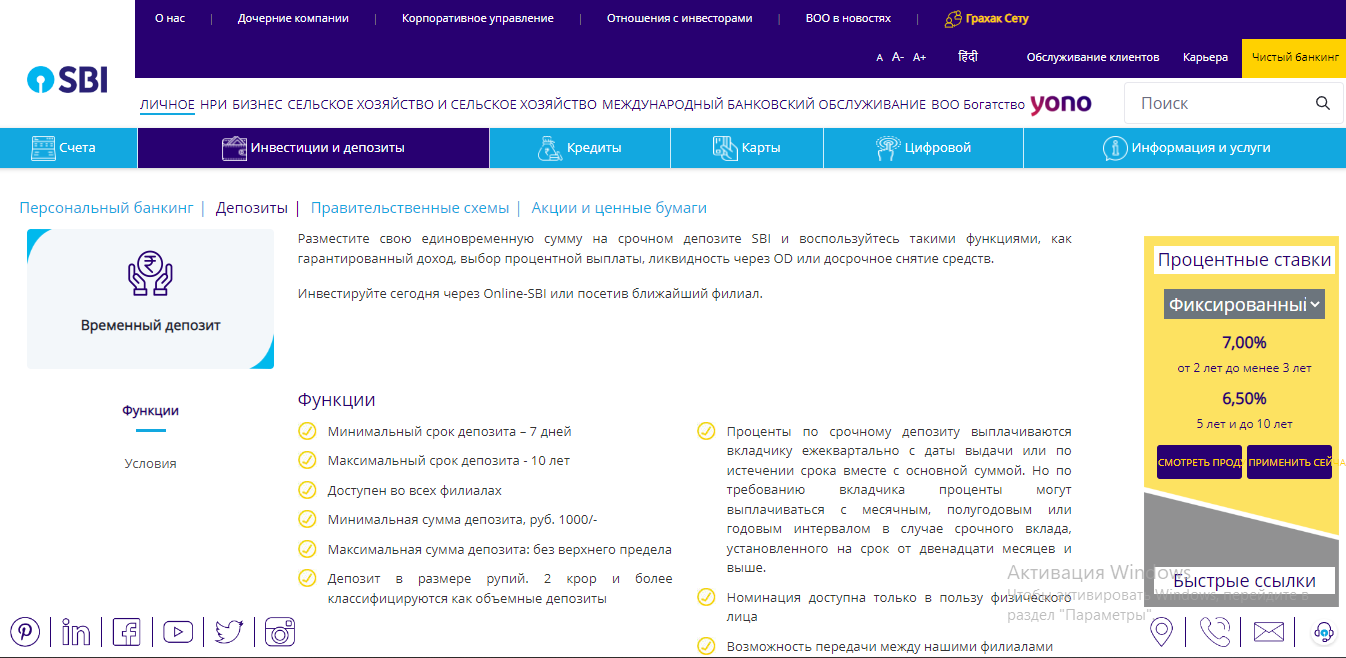Screen dimensions: 1346x658
Task: Open the Акции и ценные бумаги link
Action: click(619, 208)
